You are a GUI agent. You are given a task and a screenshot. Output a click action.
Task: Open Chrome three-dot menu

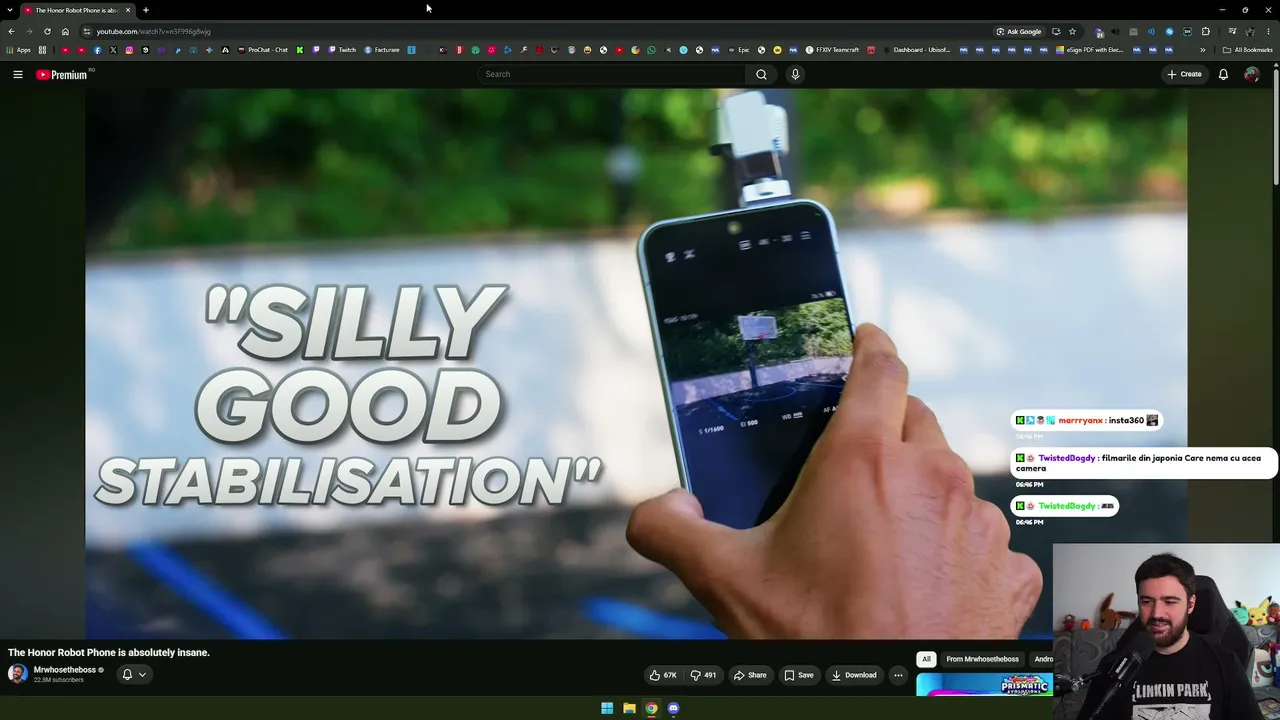tap(1267, 31)
